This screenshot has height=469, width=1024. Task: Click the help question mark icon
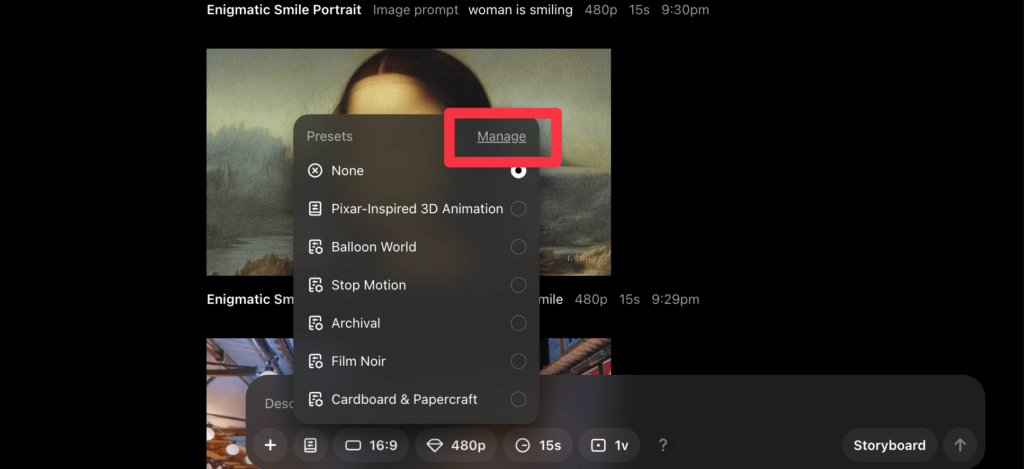tap(662, 445)
